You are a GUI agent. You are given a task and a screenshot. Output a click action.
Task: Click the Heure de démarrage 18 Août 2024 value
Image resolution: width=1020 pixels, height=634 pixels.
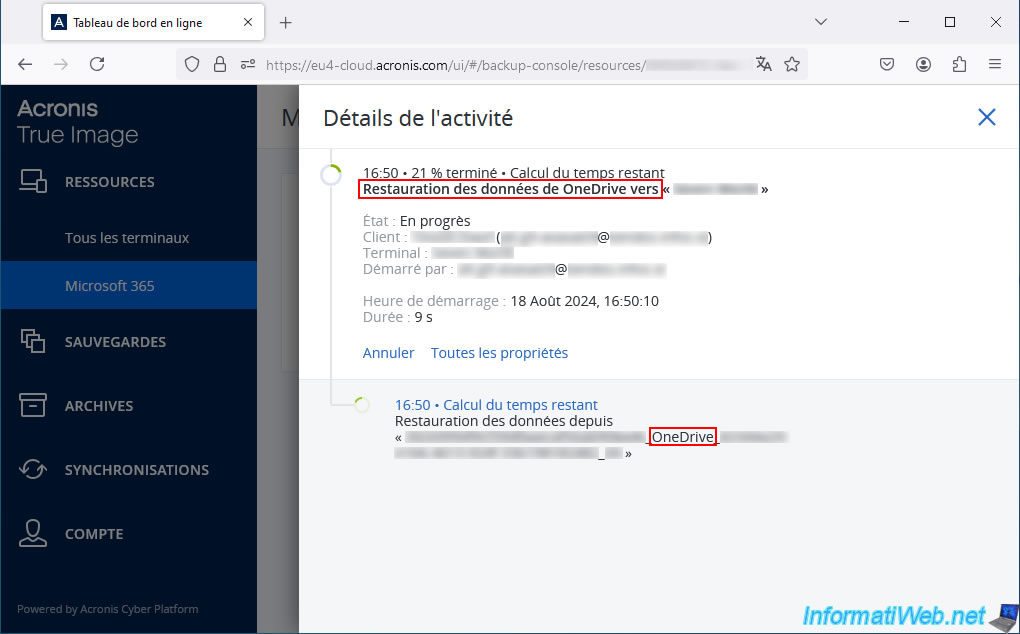click(584, 301)
